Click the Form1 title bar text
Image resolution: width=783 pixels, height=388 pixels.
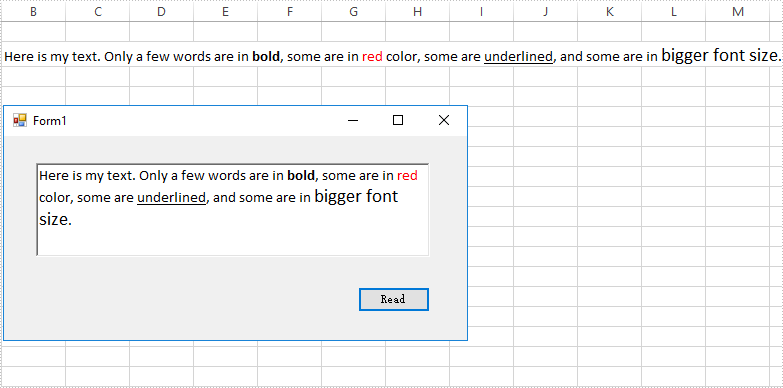(49, 120)
